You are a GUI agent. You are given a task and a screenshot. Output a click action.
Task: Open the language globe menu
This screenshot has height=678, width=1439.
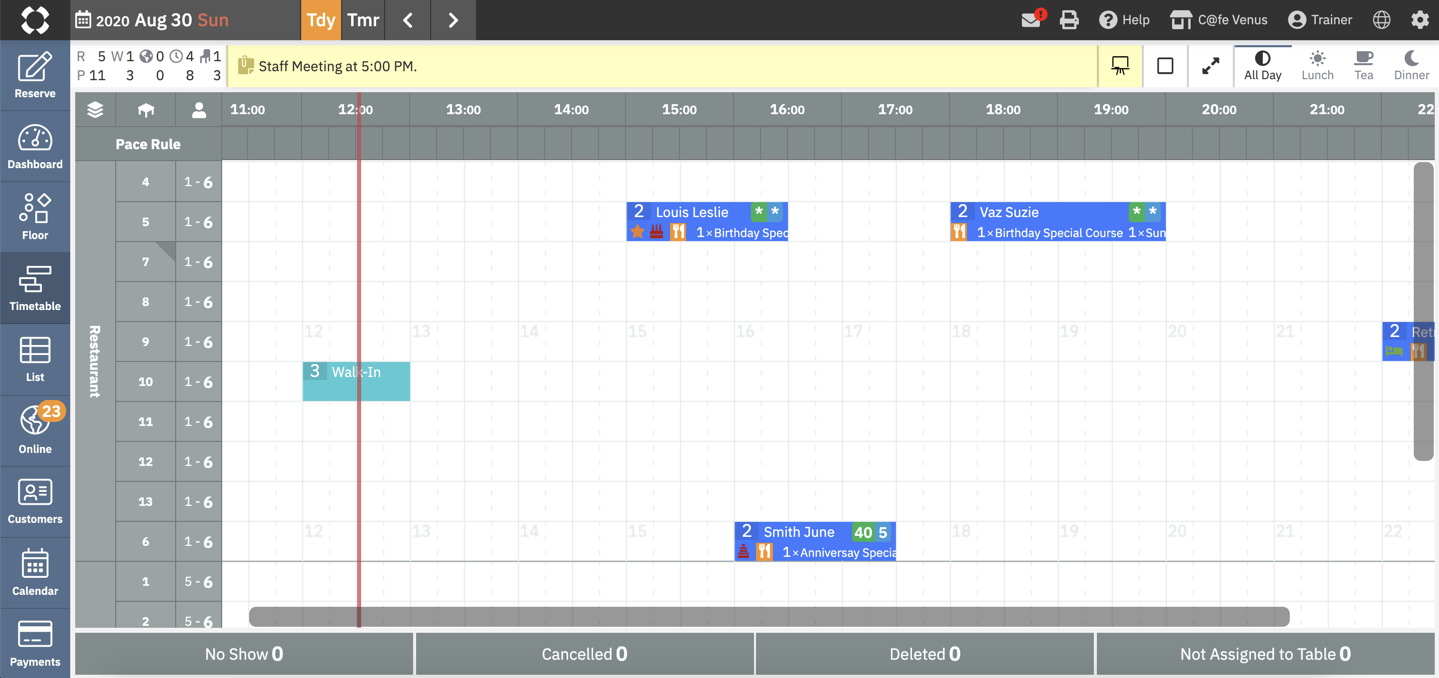click(1382, 20)
